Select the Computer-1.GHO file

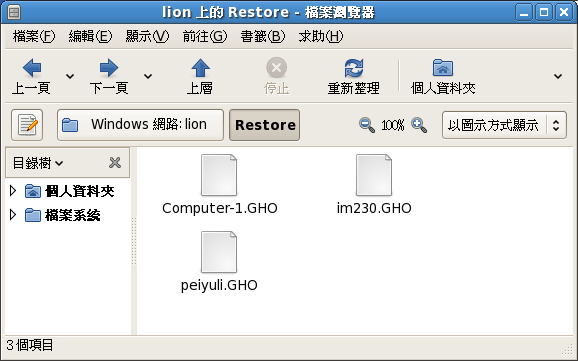tap(219, 185)
